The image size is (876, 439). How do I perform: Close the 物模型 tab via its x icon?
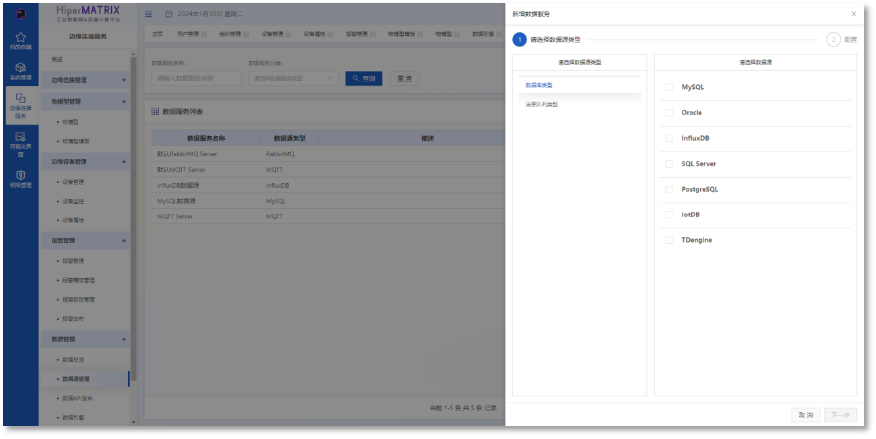tap(457, 34)
